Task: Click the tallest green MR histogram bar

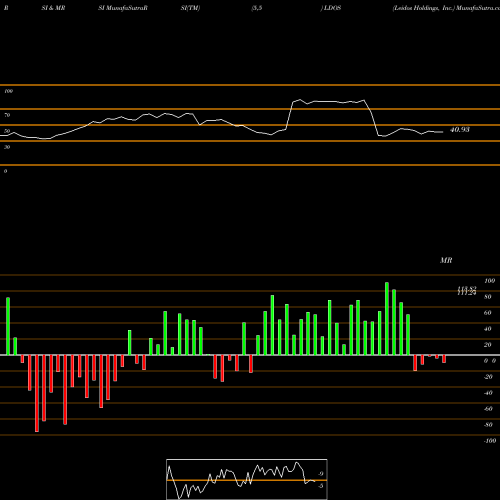Action: (x=387, y=319)
